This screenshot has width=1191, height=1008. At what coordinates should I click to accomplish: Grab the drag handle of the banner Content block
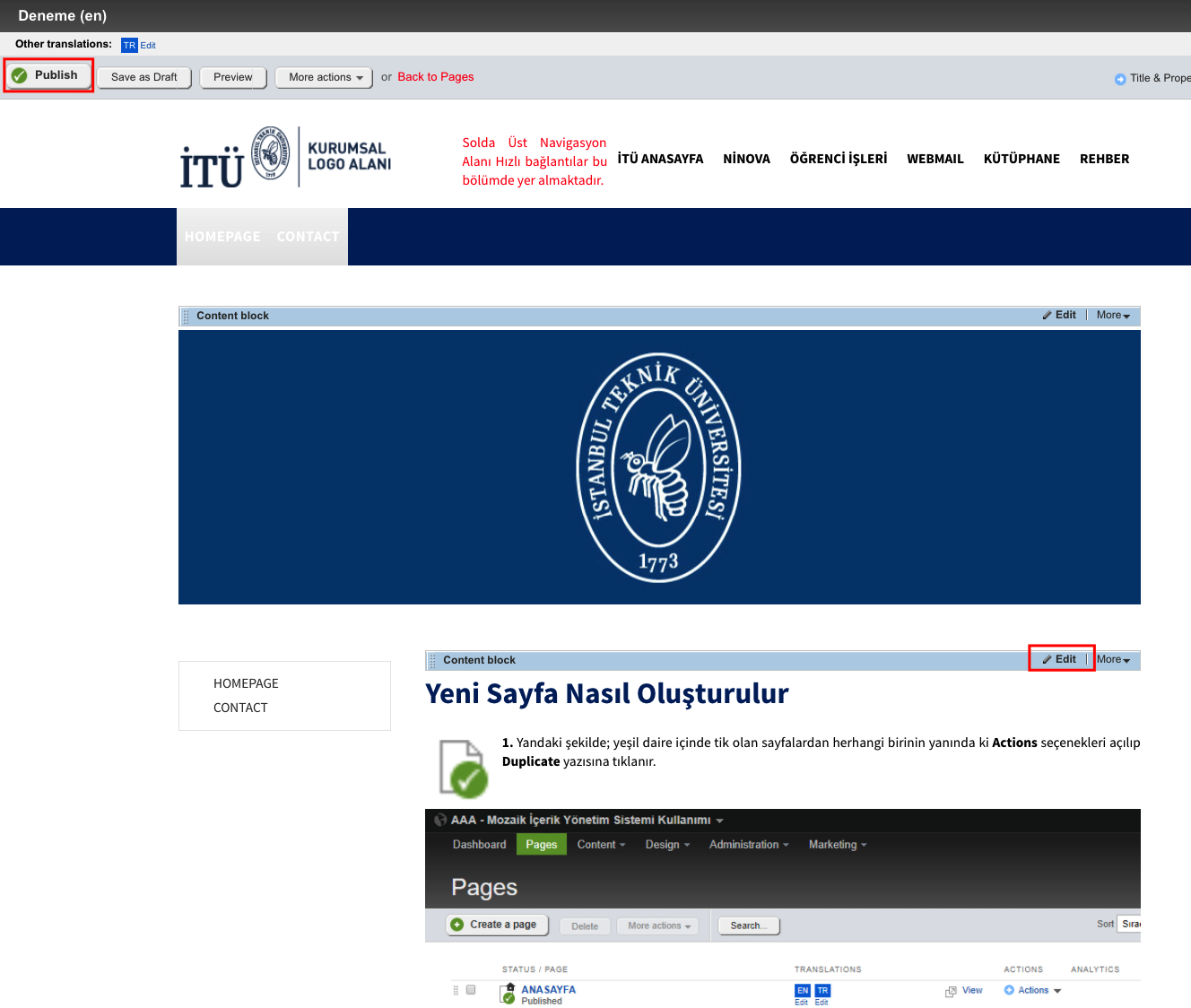pyautogui.click(x=186, y=316)
